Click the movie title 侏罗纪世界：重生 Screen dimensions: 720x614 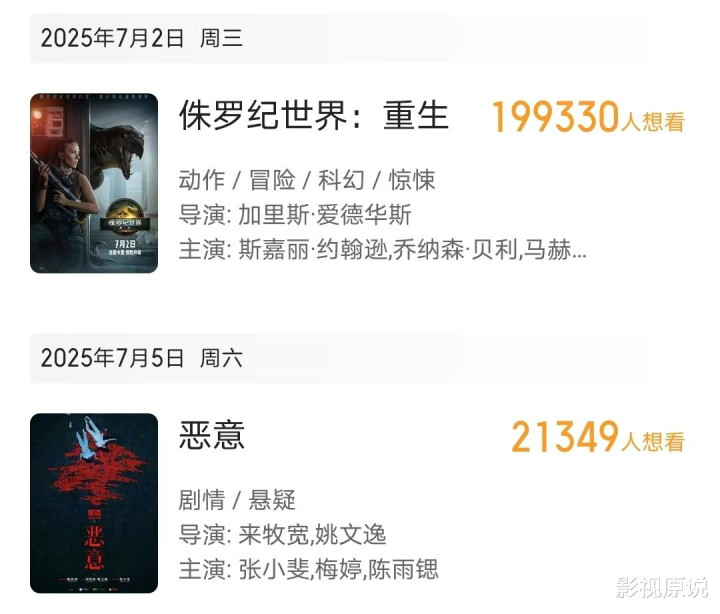tap(314, 115)
